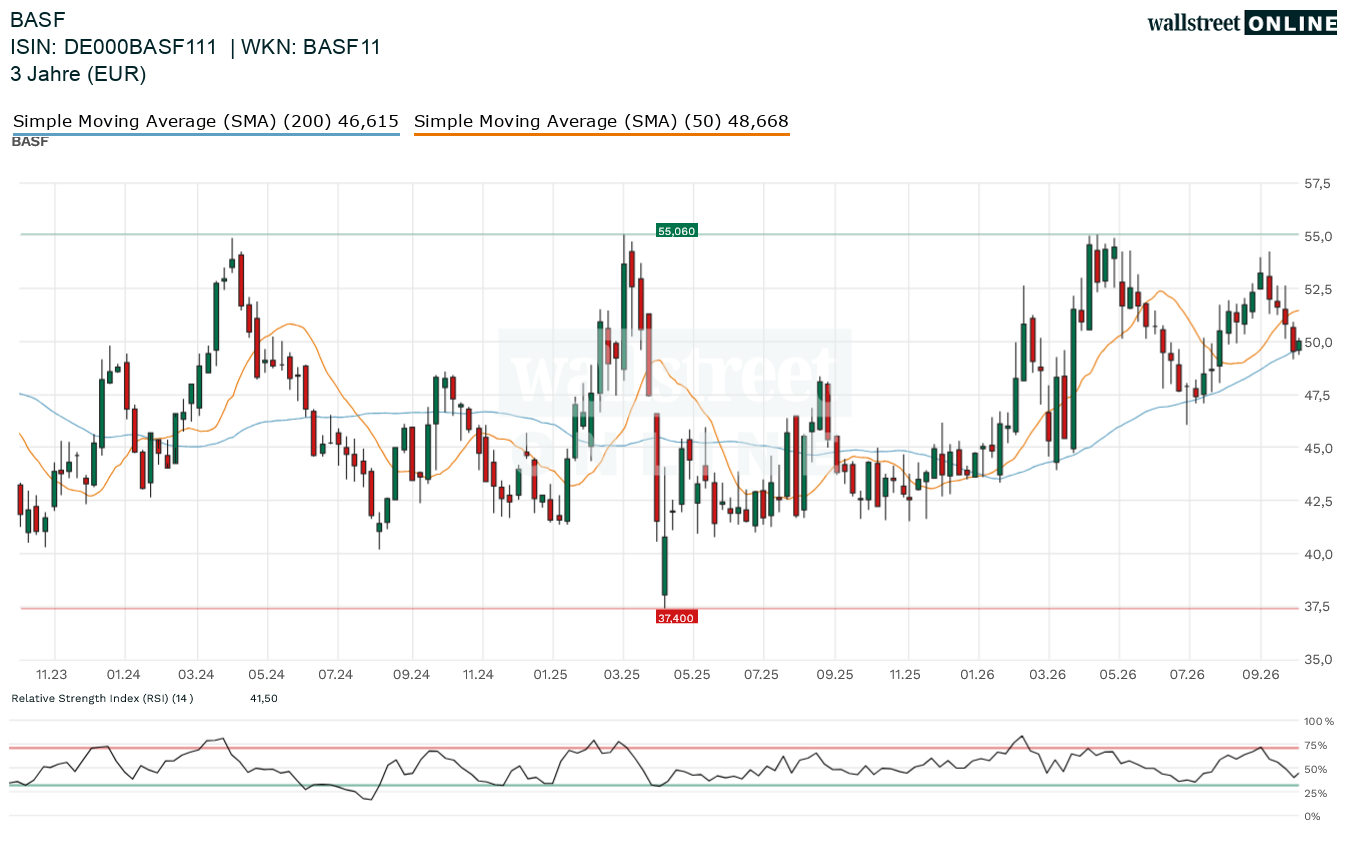
Task: Click the 05.24 date axis label
Action: pyautogui.click(x=267, y=674)
